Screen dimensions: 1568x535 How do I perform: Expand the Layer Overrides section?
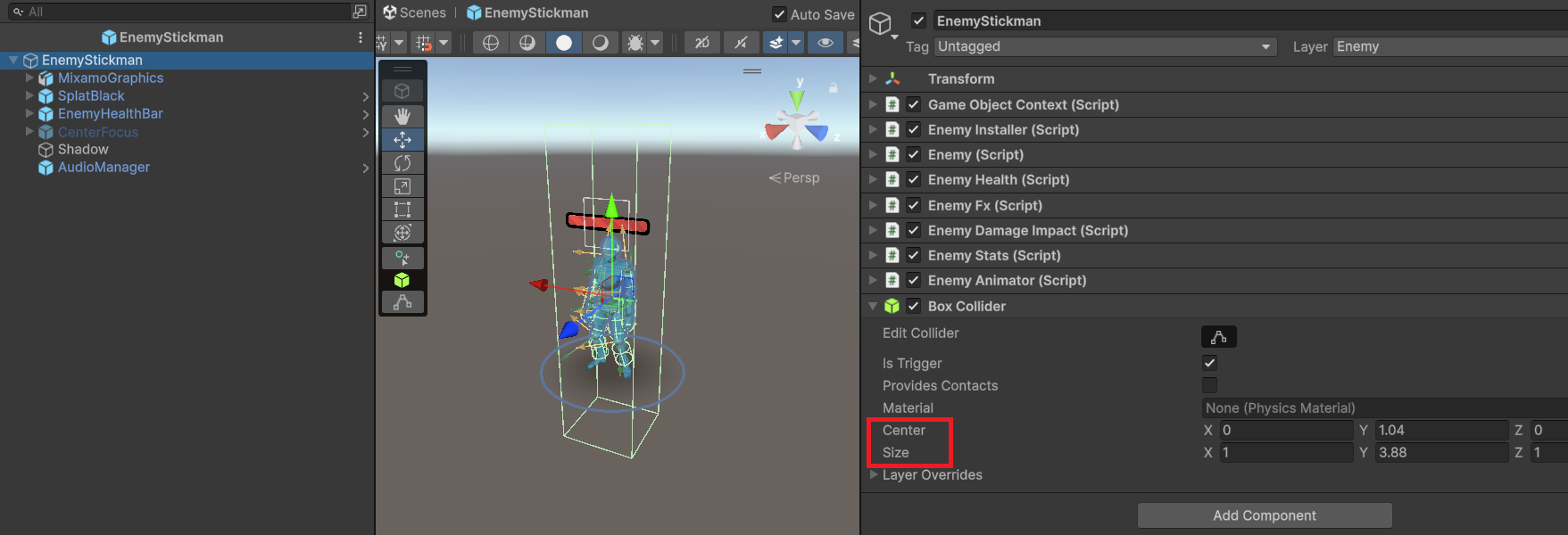[874, 475]
